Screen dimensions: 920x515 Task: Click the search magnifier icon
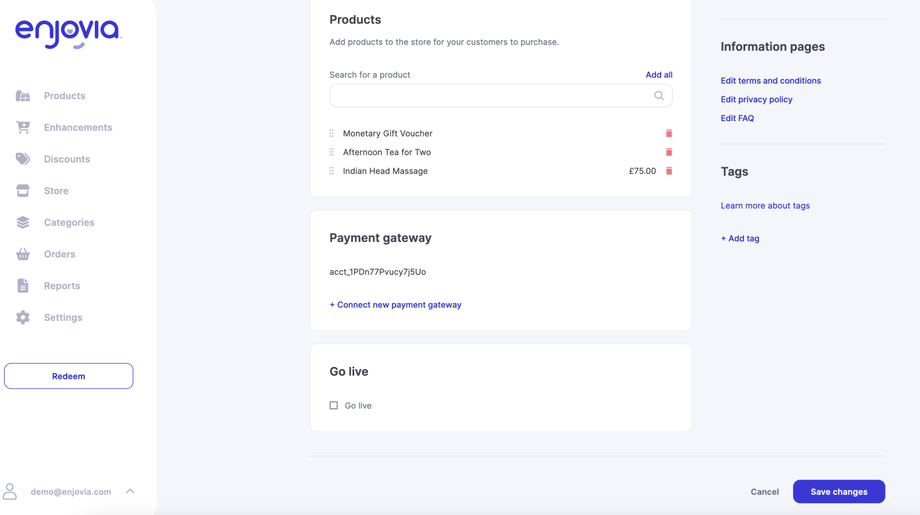659,96
